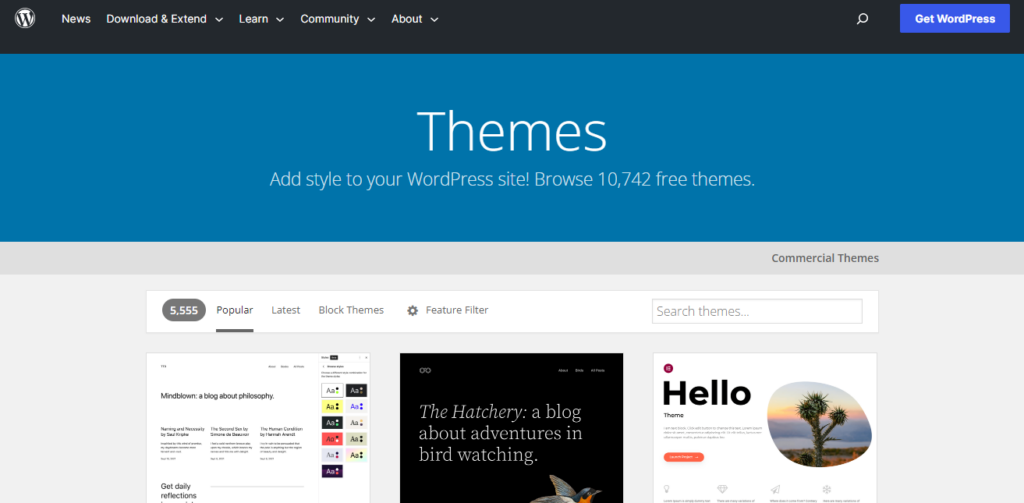Expand the Learn dropdown menu
Screen dimensions: 1024x503
tap(261, 19)
